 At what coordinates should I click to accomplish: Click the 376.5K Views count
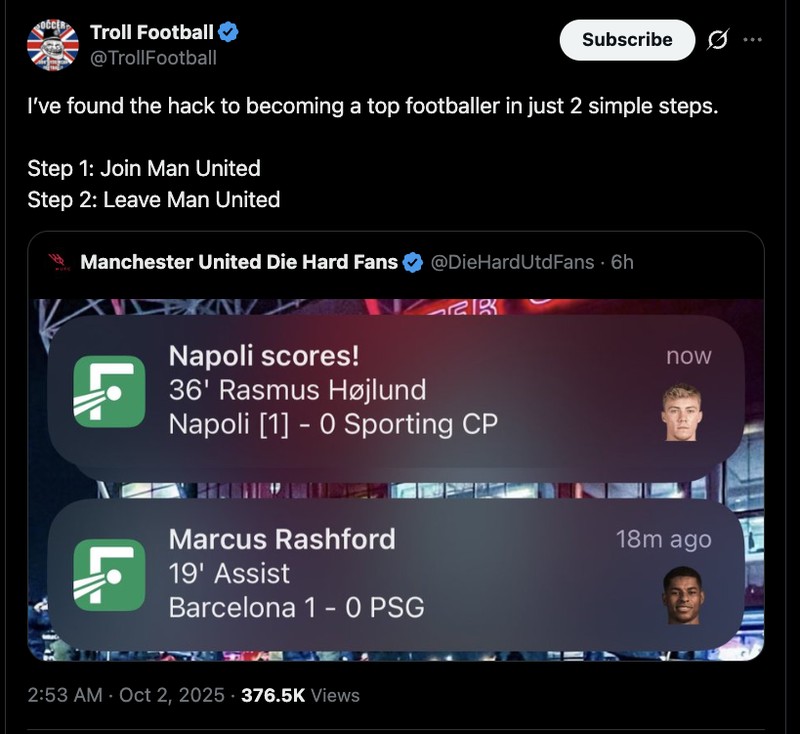click(x=300, y=695)
